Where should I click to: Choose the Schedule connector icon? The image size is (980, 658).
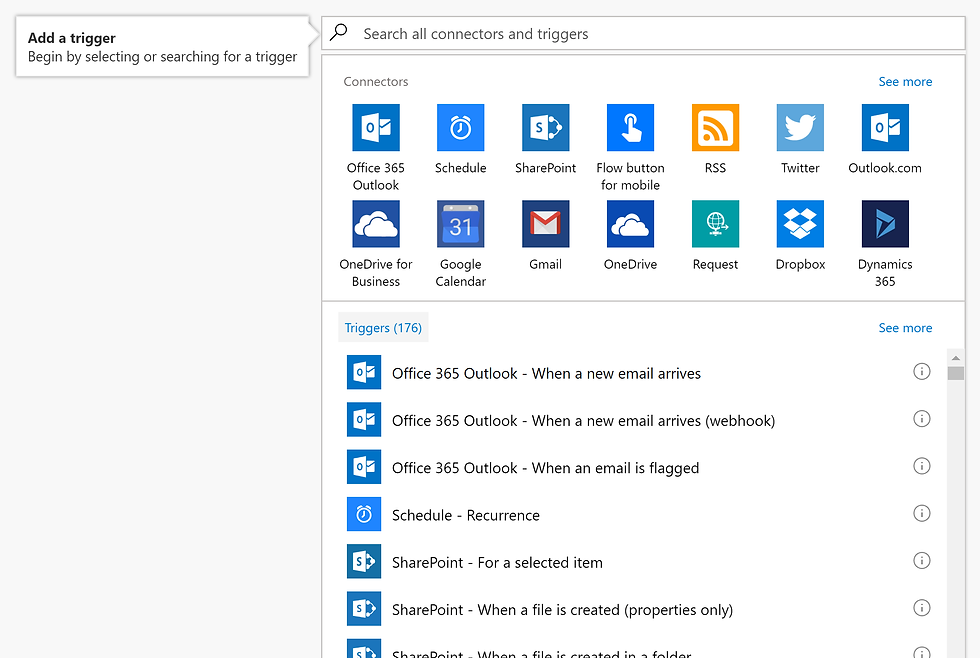pyautogui.click(x=461, y=127)
